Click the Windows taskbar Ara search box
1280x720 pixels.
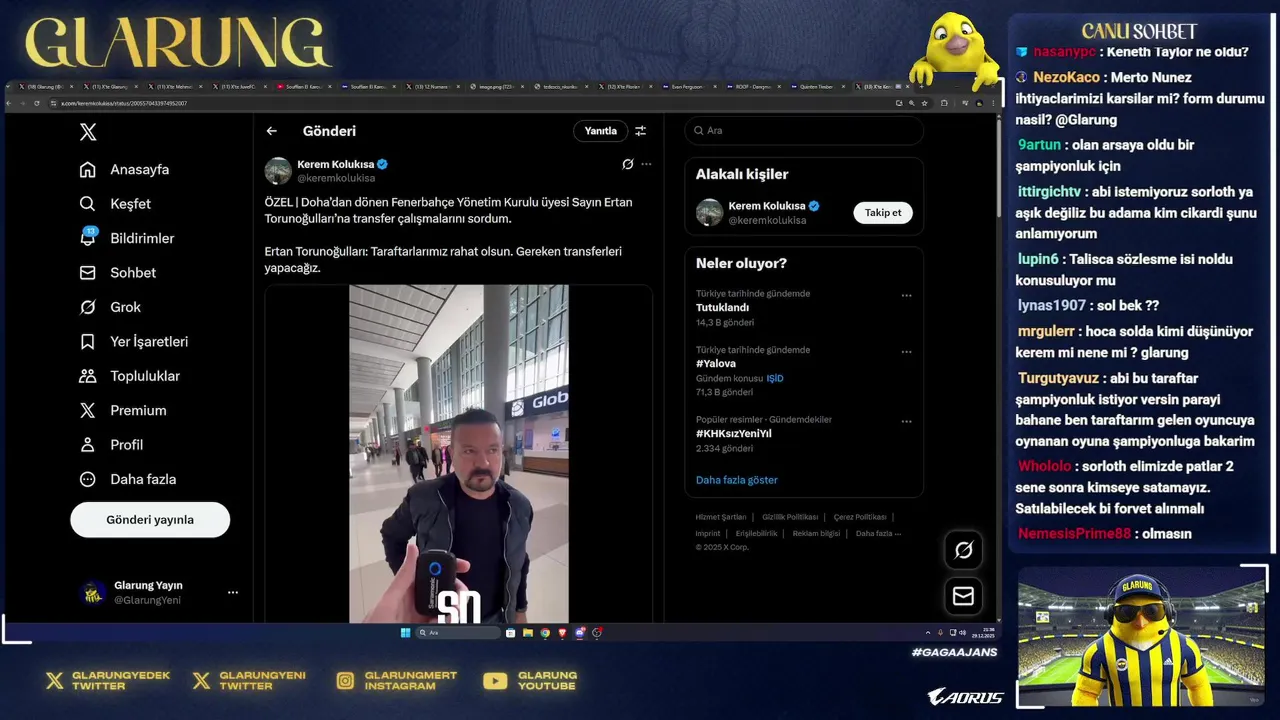[458, 632]
